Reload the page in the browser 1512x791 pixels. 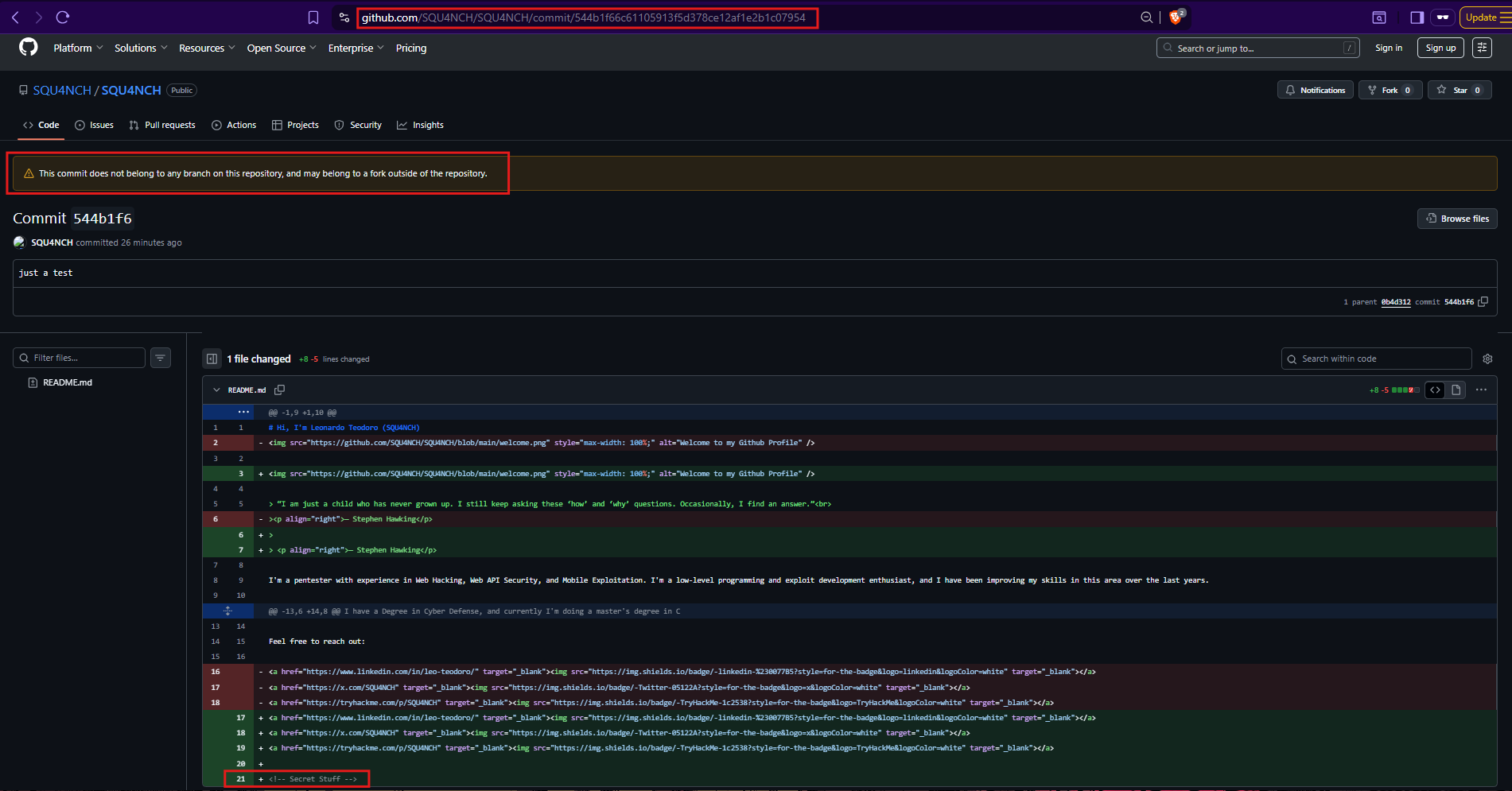tap(63, 17)
